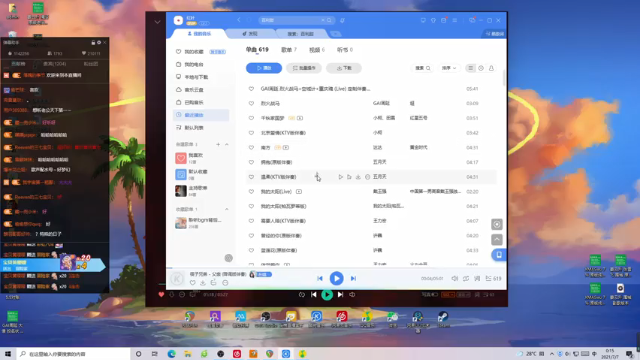Open the lyrics (词) icon in the player bar
Viewport: 640px width, 360px height.
(x=477, y=278)
